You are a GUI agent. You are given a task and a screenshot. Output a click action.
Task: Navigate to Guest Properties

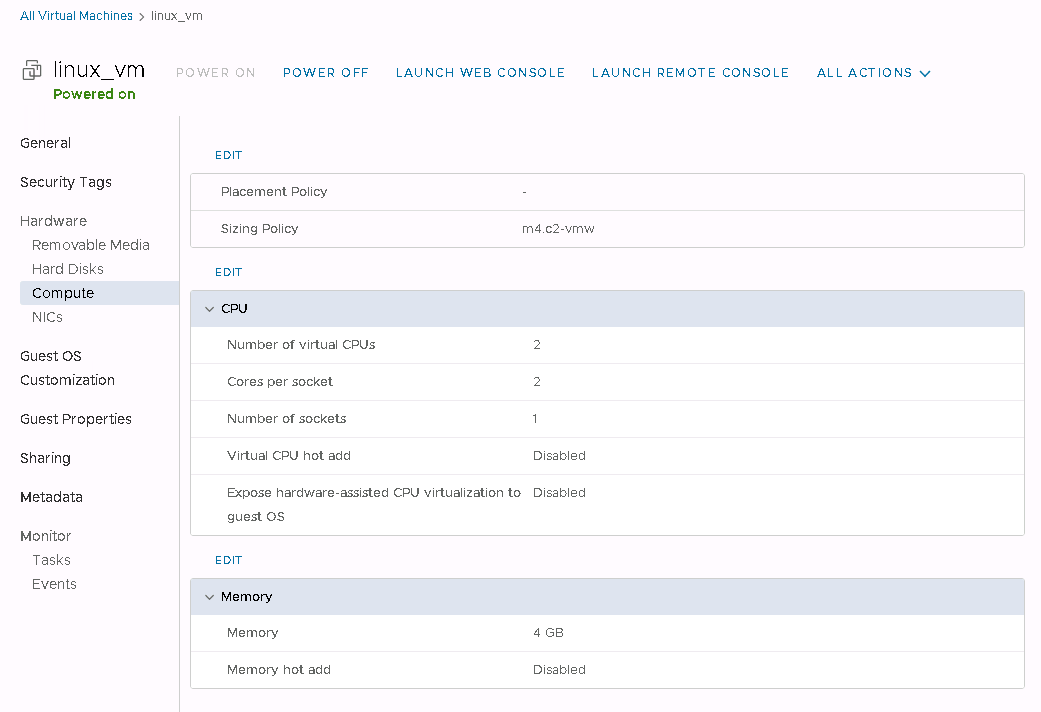76,419
